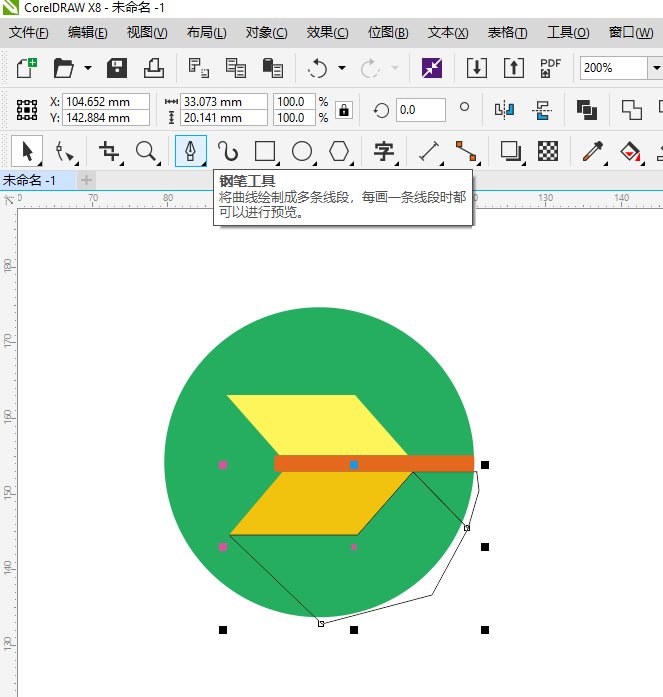Select the Pick (arrow) tool

point(26,152)
